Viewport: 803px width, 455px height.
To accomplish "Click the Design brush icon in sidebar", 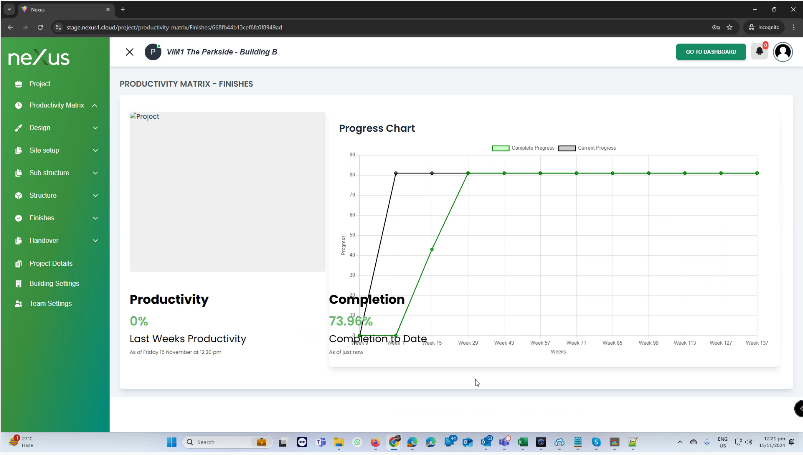I will click(x=19, y=128).
